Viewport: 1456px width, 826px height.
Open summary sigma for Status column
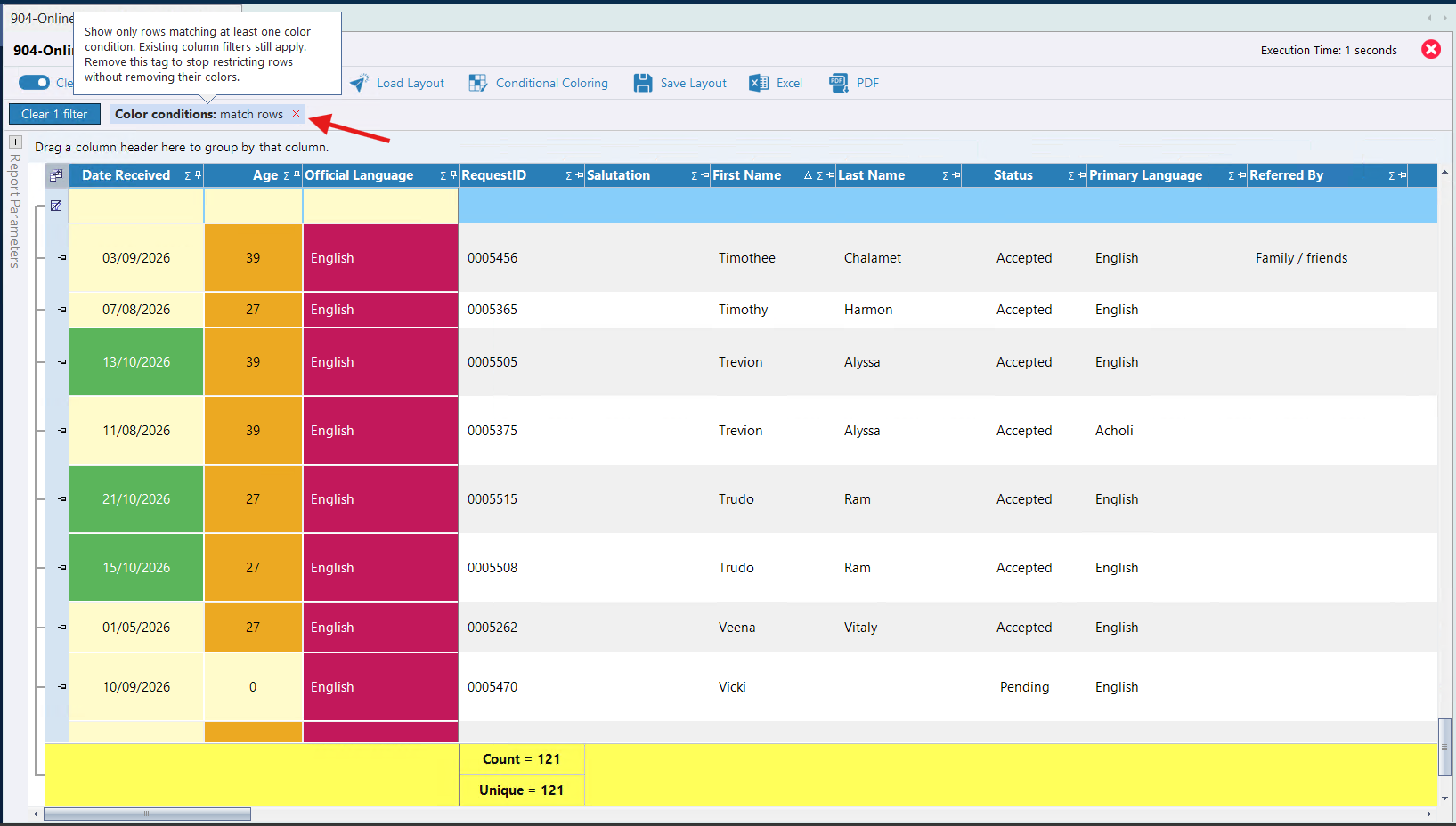(x=1070, y=175)
